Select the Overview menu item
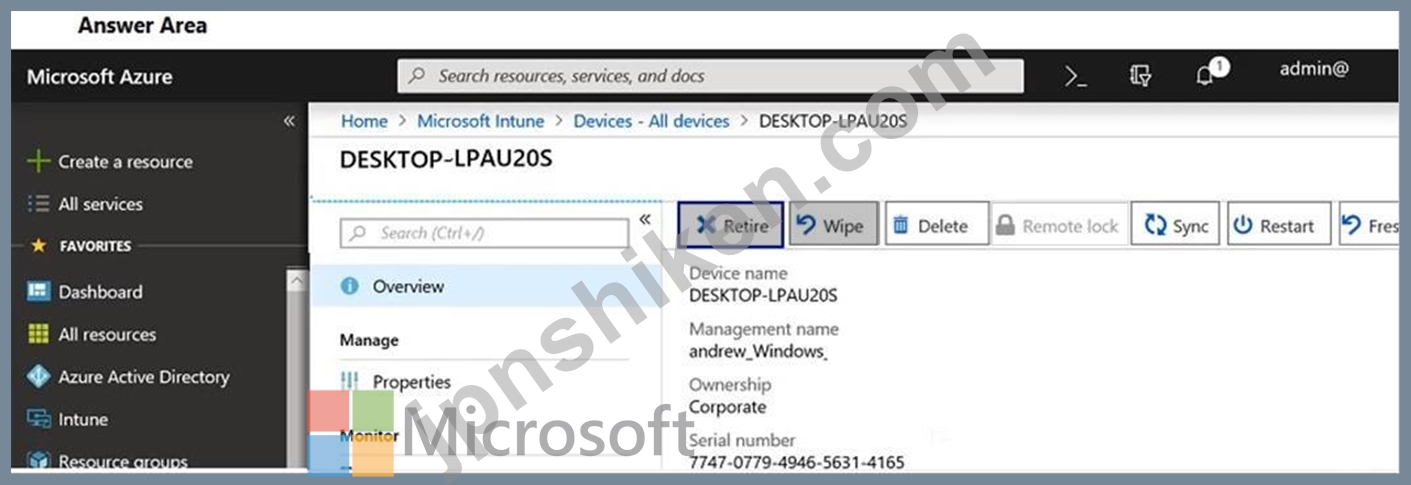The width and height of the screenshot is (1411, 485). tap(407, 286)
